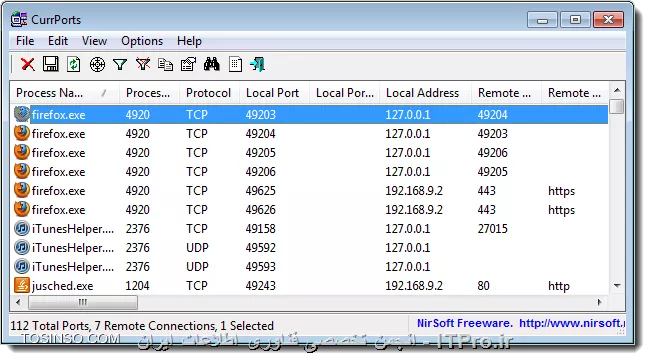650x360 pixels.
Task: Select the selected firefox.exe row with port 49203
Action: coord(310,114)
